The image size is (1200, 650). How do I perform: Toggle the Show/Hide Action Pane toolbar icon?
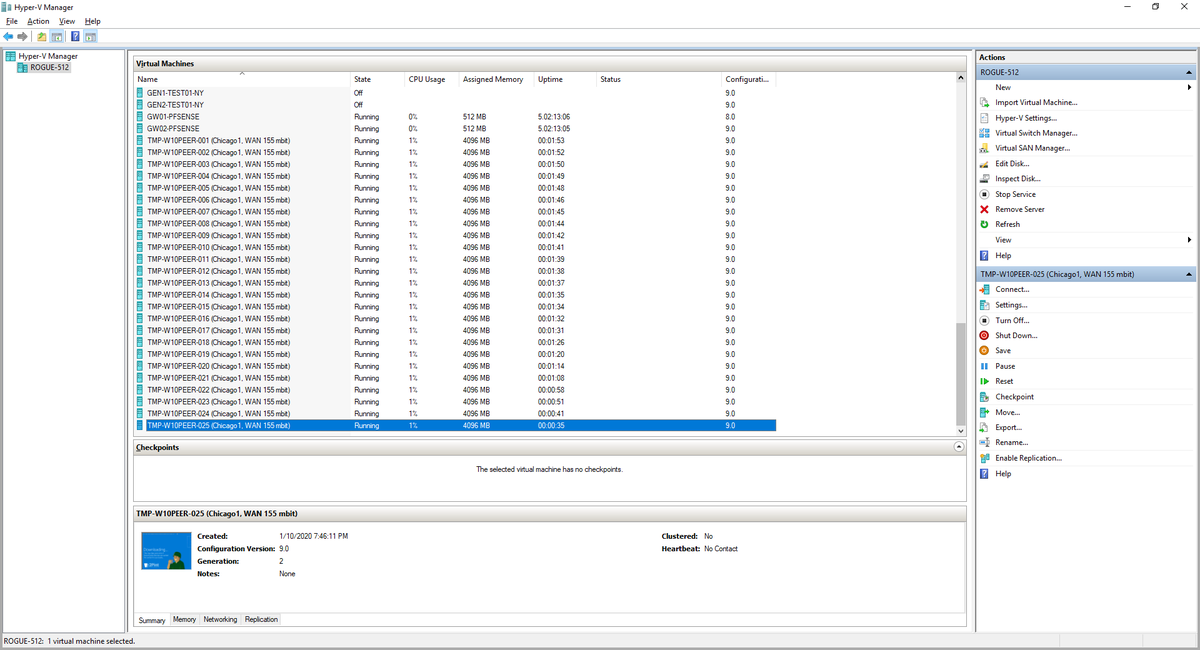pyautogui.click(x=90, y=37)
